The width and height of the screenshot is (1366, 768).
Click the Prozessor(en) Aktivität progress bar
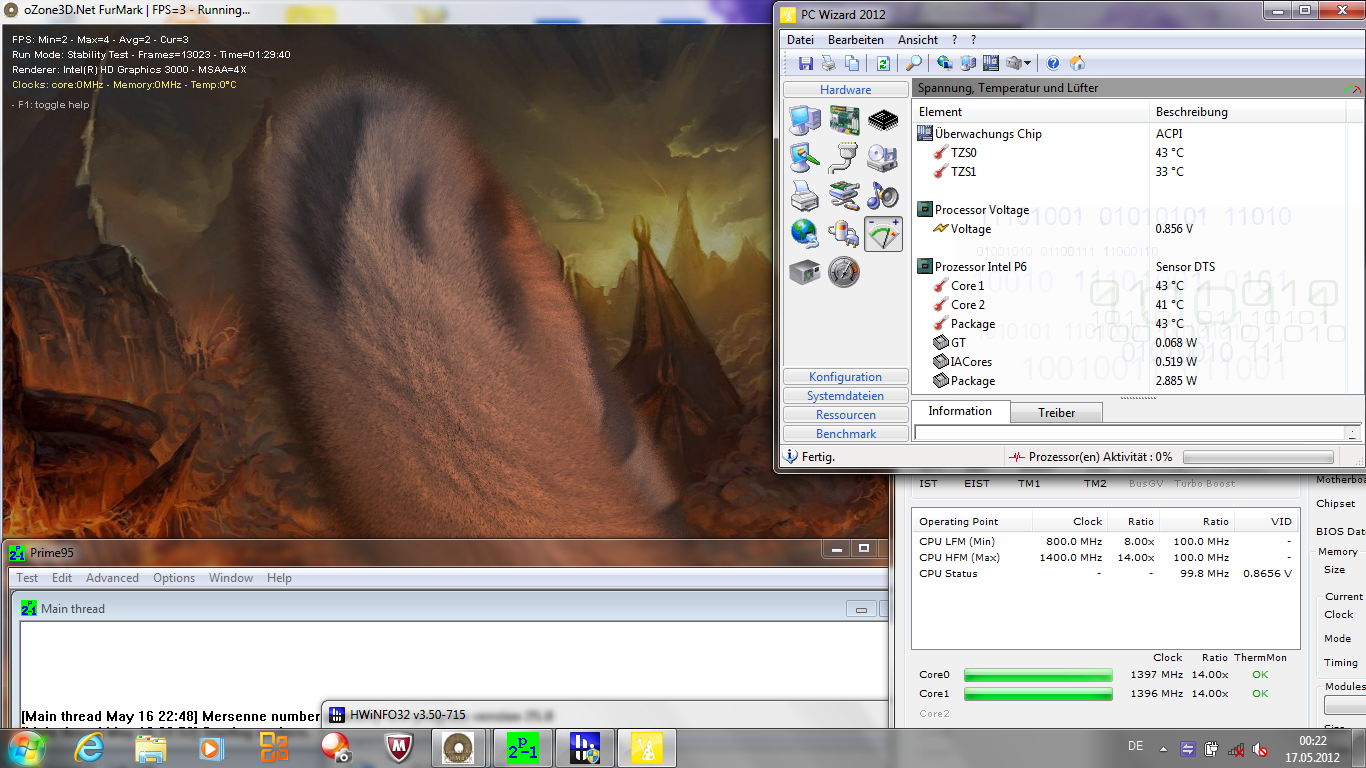1258,457
